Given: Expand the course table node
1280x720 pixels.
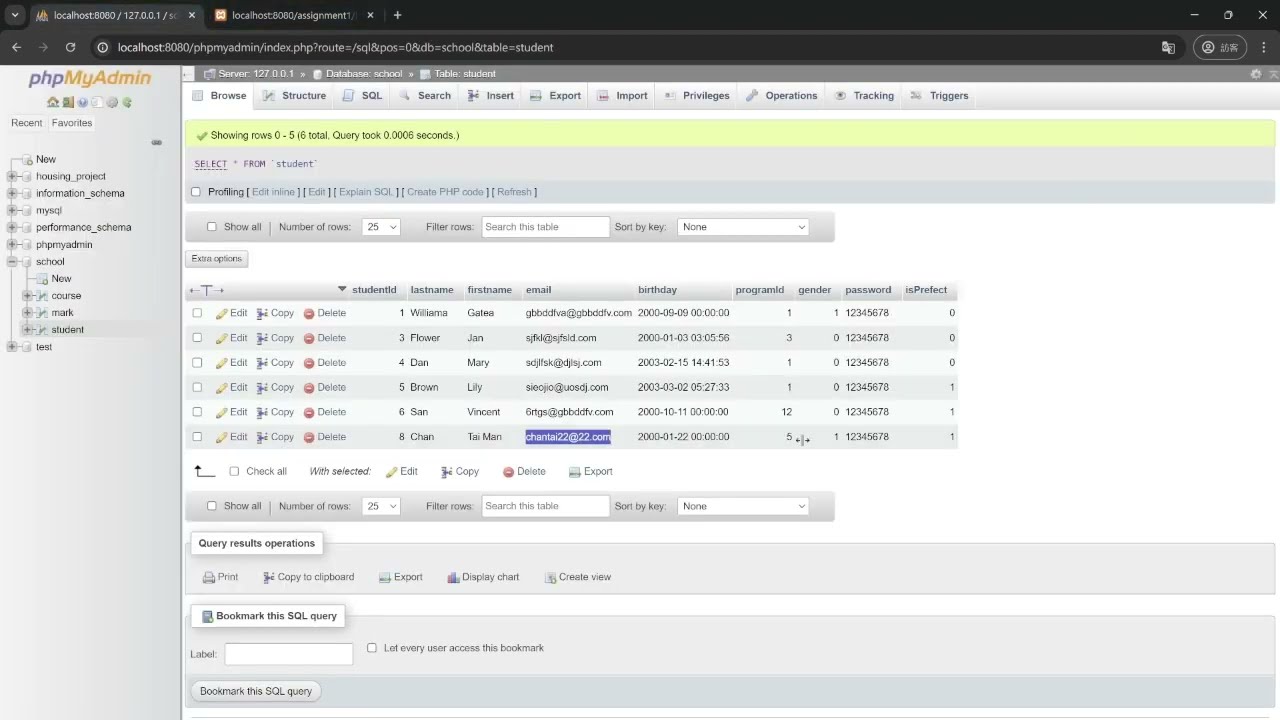Looking at the screenshot, I should coord(28,296).
